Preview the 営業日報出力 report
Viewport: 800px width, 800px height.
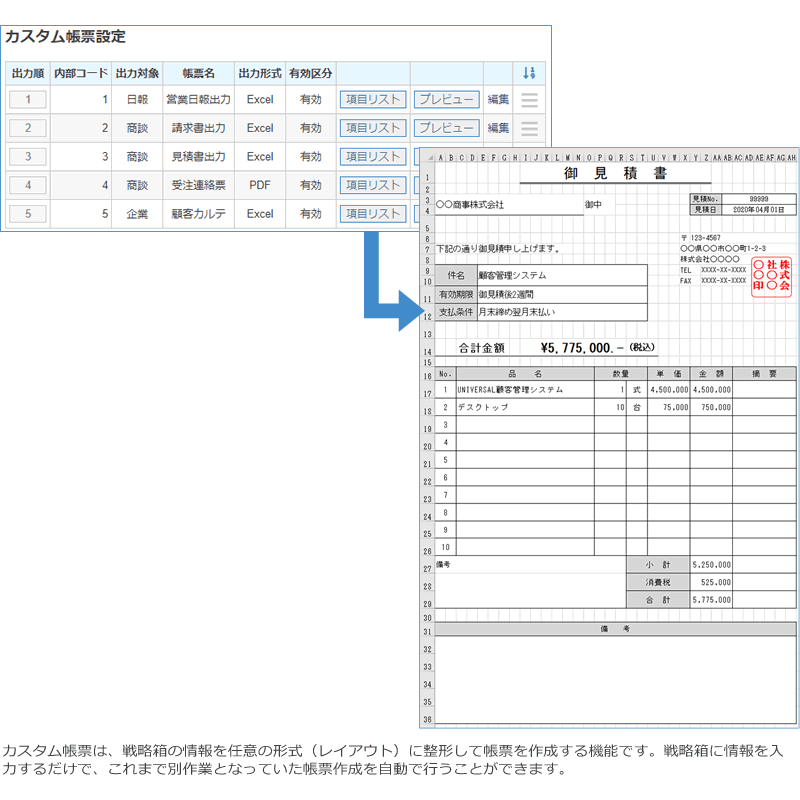445,99
